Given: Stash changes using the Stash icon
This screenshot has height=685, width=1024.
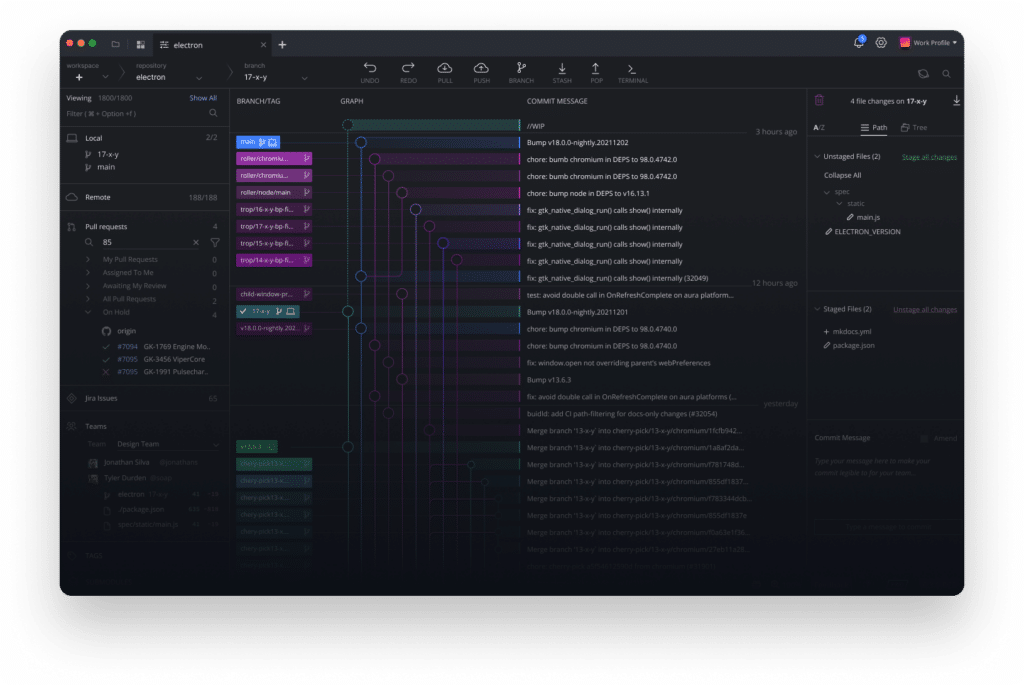Looking at the screenshot, I should pyautogui.click(x=562, y=68).
